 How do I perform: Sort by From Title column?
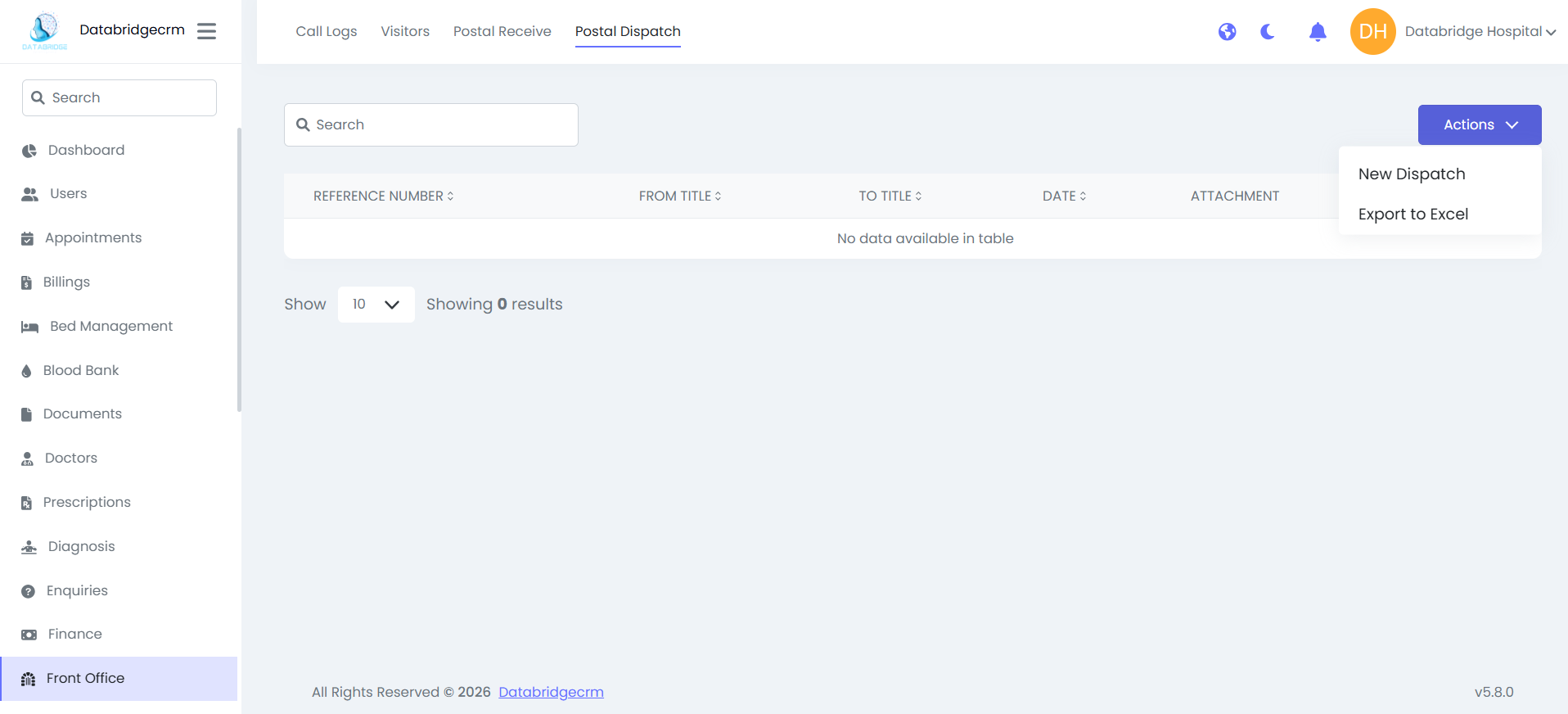(x=680, y=197)
